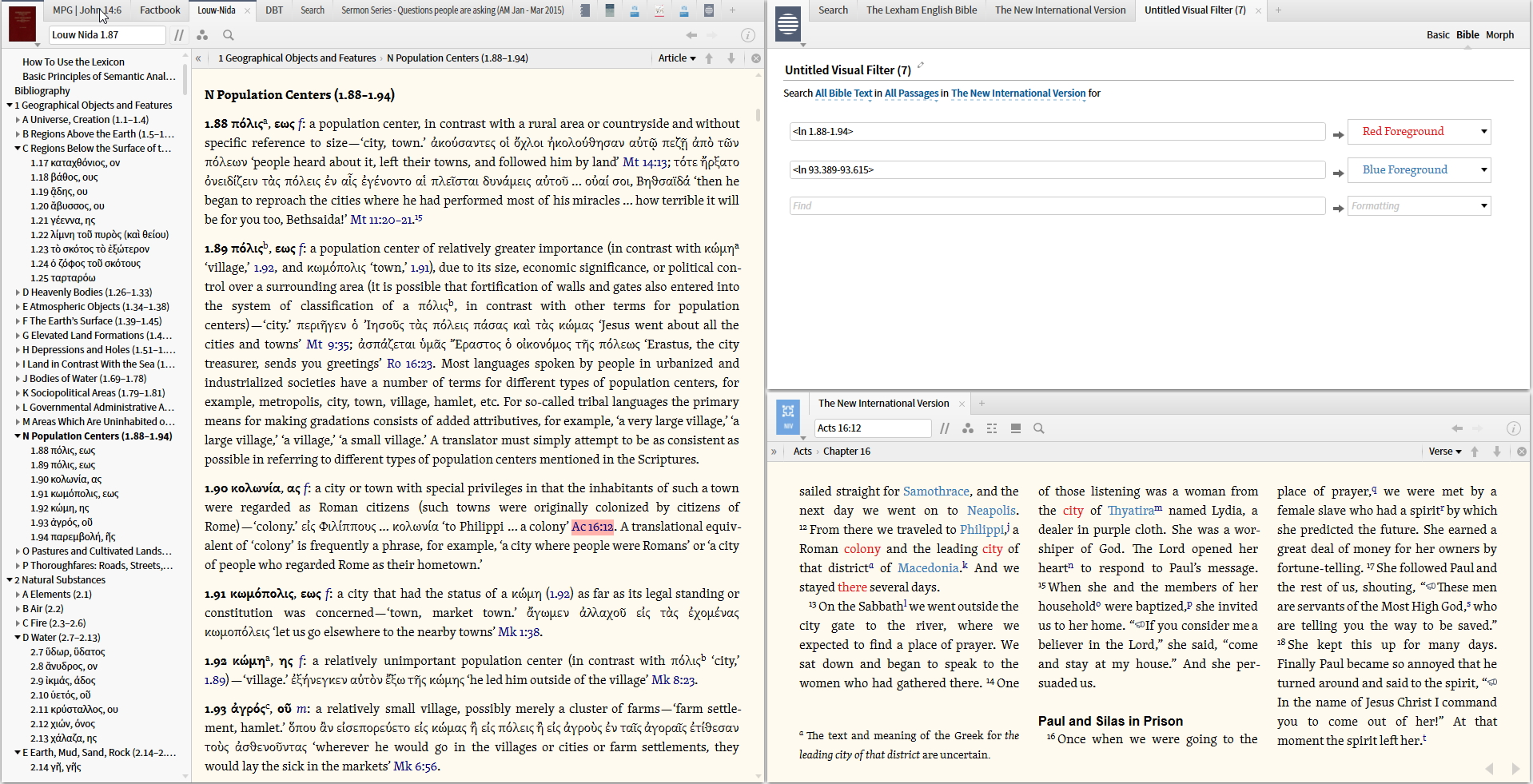Switch to The New International Version top tab

point(1060,10)
